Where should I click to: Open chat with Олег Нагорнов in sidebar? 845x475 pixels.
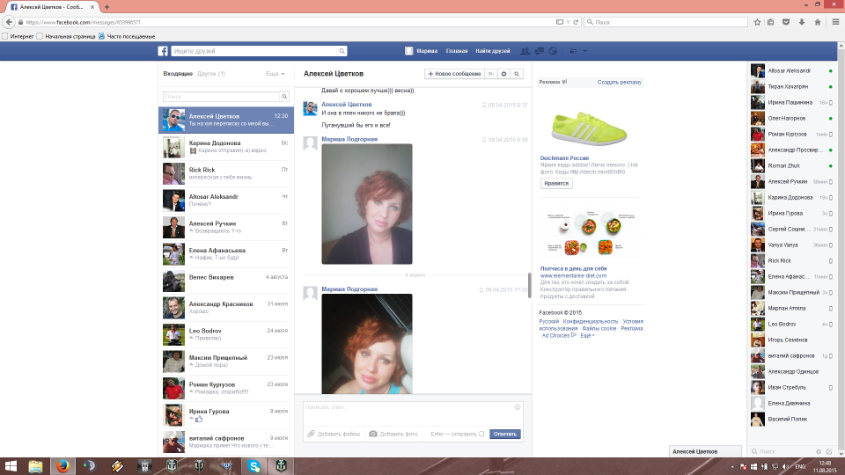click(x=792, y=118)
